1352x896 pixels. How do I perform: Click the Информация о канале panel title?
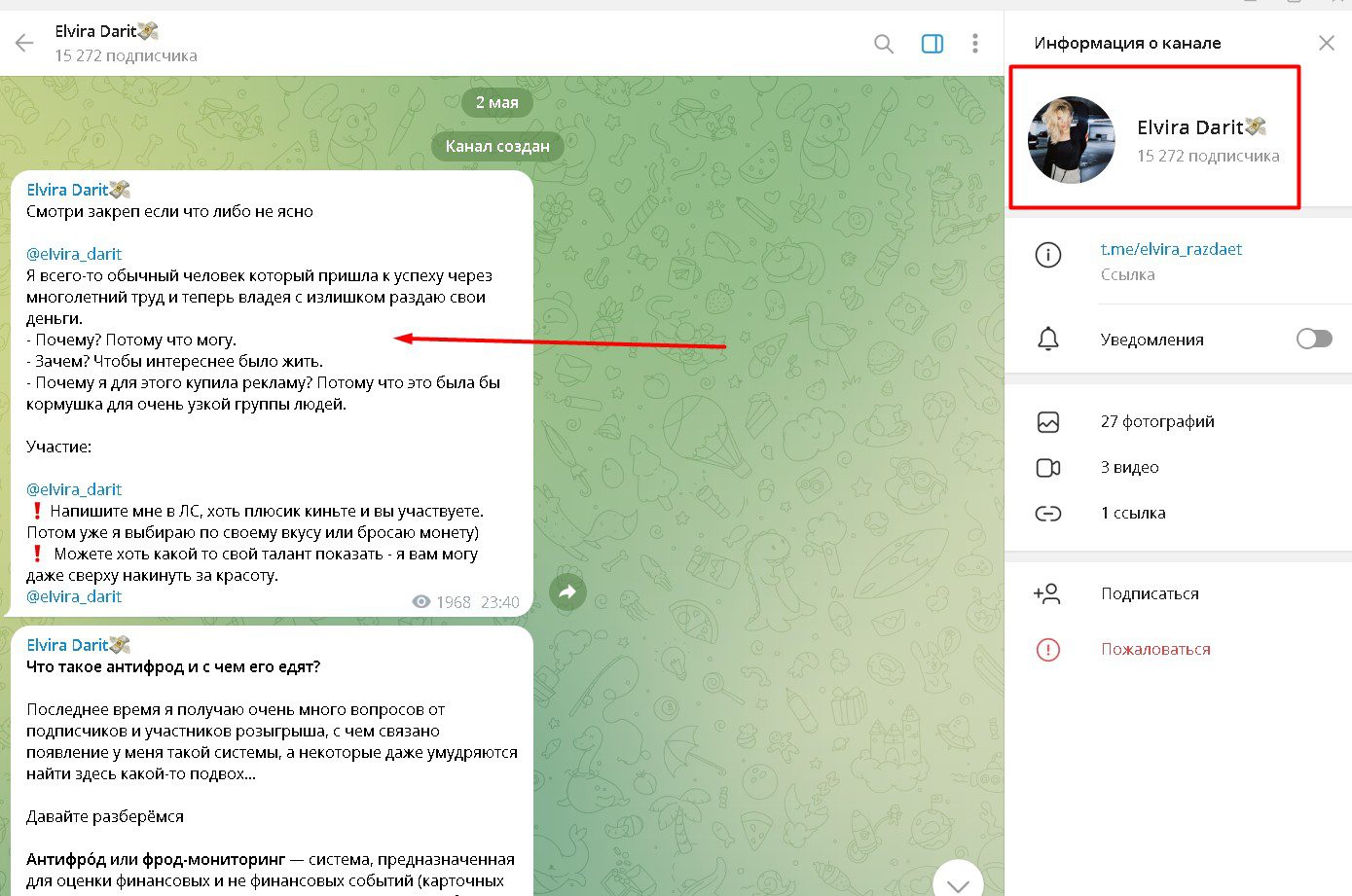[1127, 43]
